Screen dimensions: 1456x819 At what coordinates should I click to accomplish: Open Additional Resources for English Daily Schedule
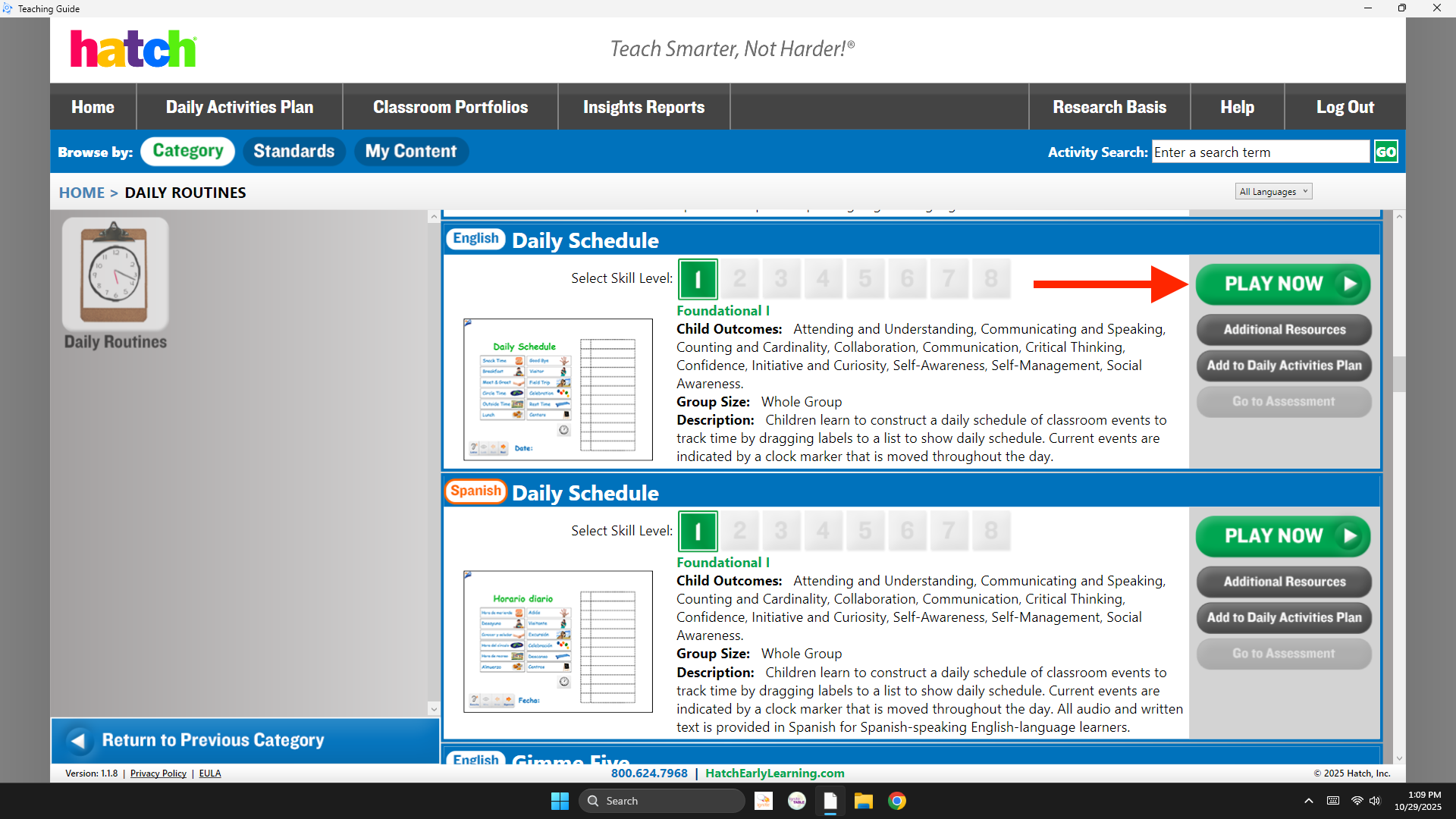click(1284, 330)
